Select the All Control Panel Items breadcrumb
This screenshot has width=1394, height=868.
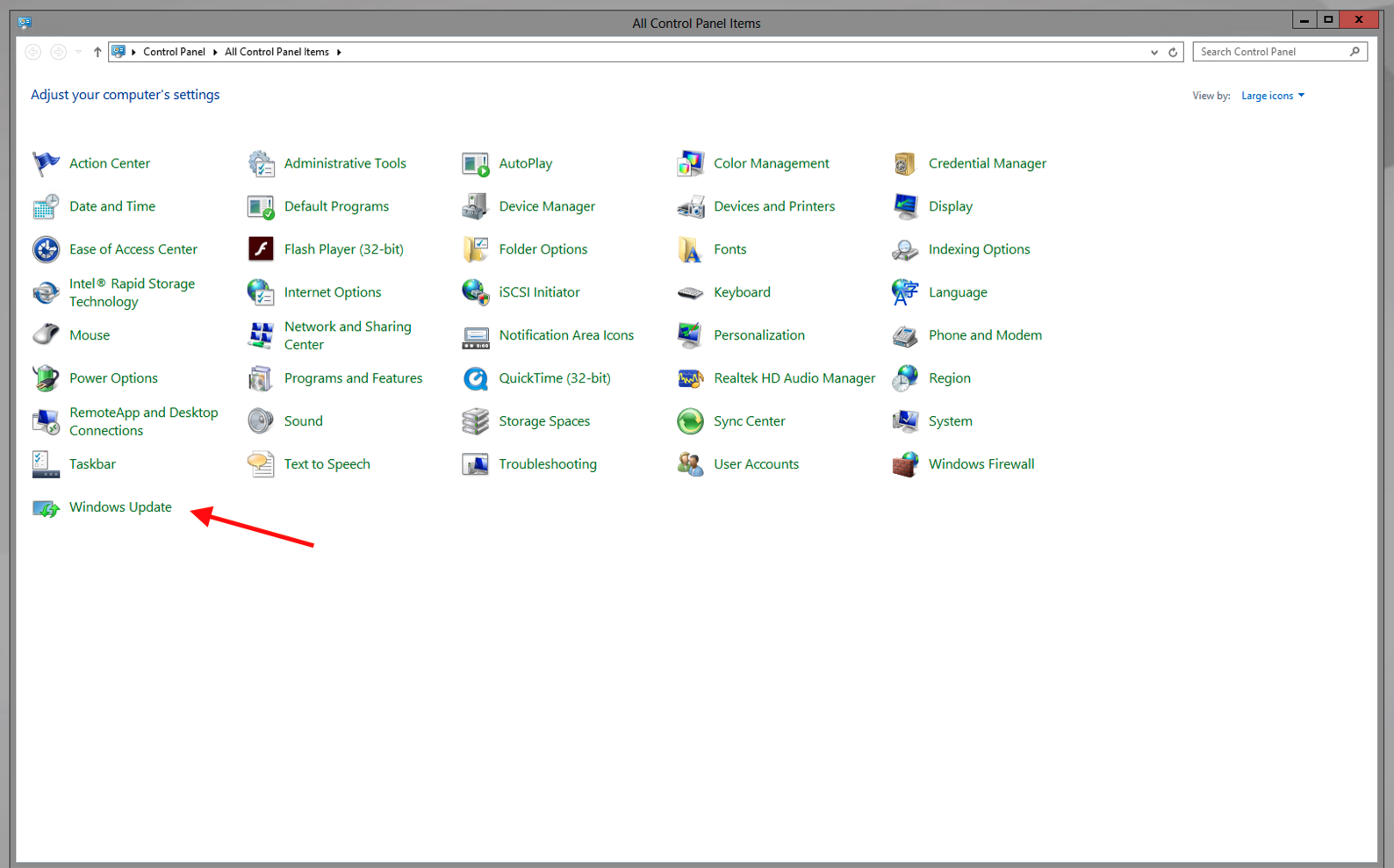[277, 53]
